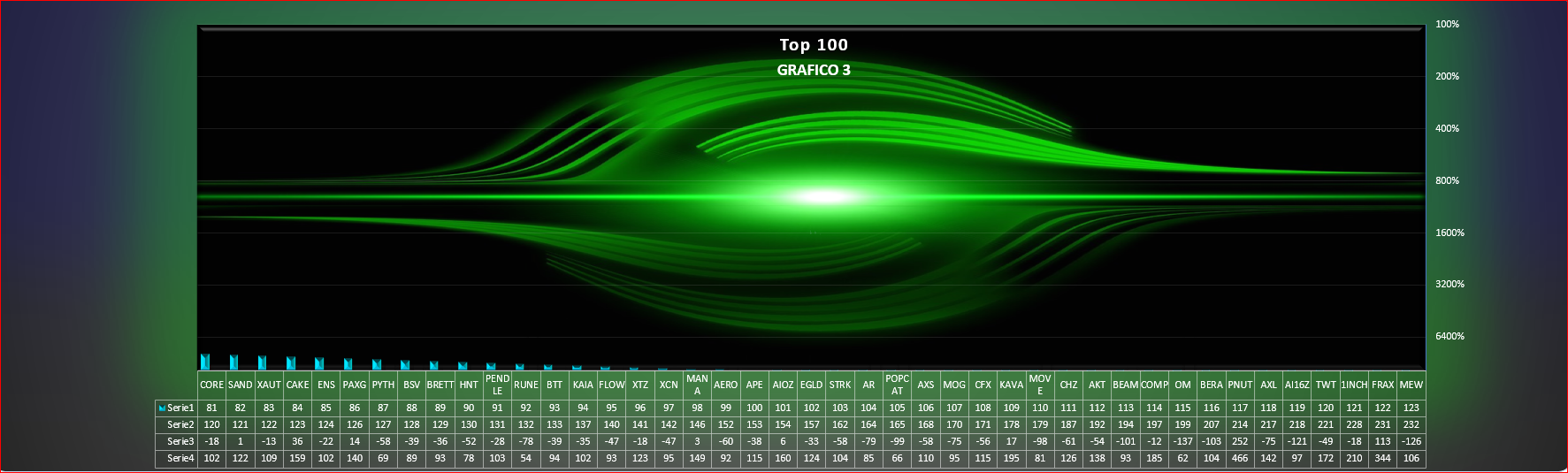Click the "GRAFICO 3" chart subtitle
This screenshot has width=1568, height=473.
tap(813, 70)
